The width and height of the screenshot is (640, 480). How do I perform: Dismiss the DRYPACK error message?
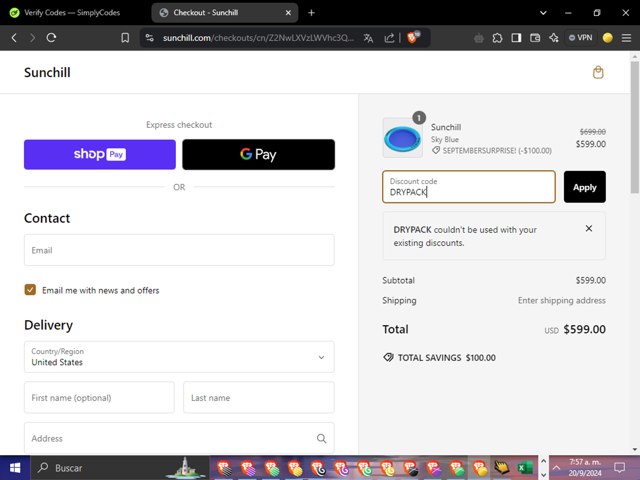[x=589, y=228]
